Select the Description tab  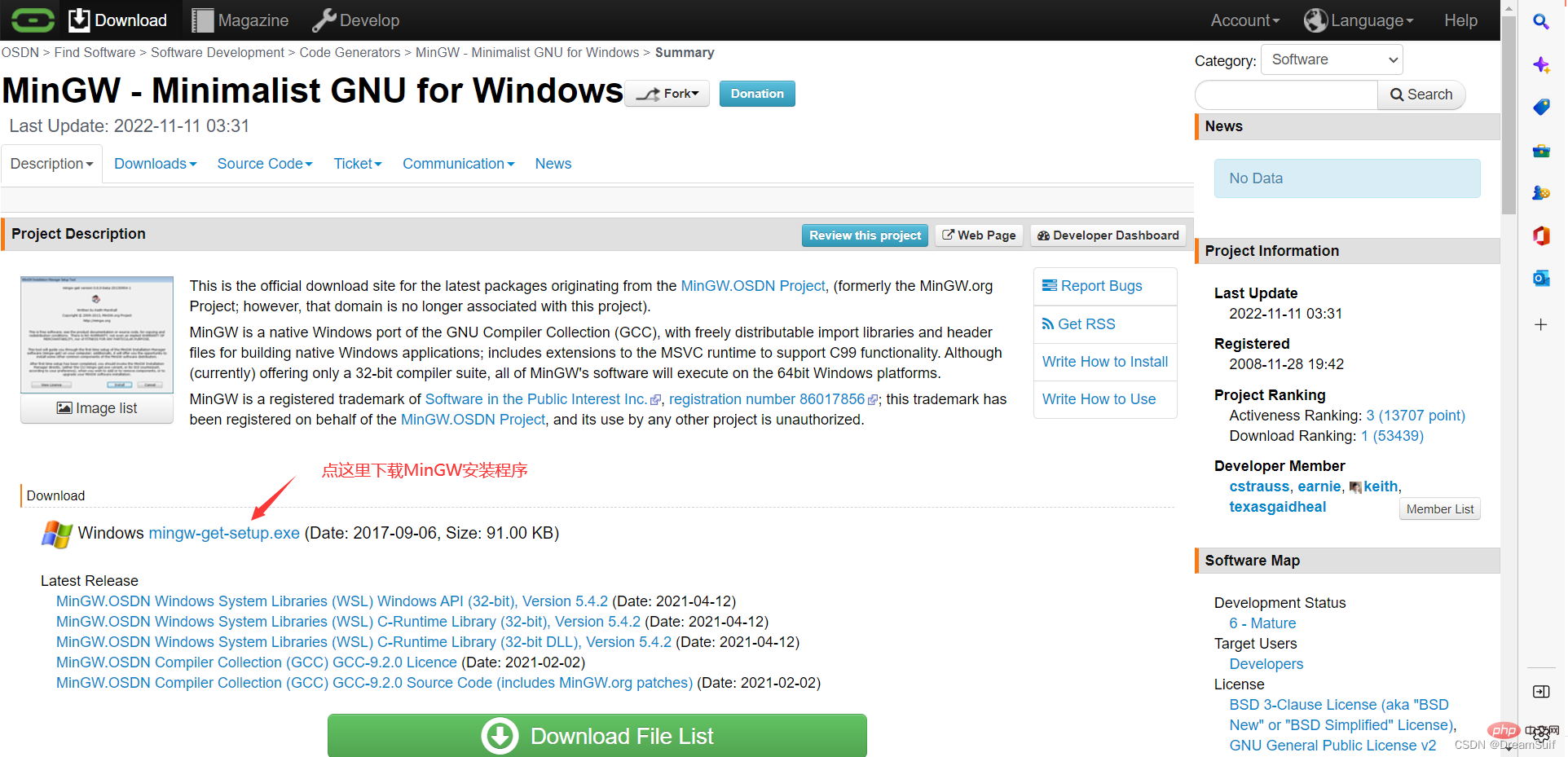pos(52,164)
